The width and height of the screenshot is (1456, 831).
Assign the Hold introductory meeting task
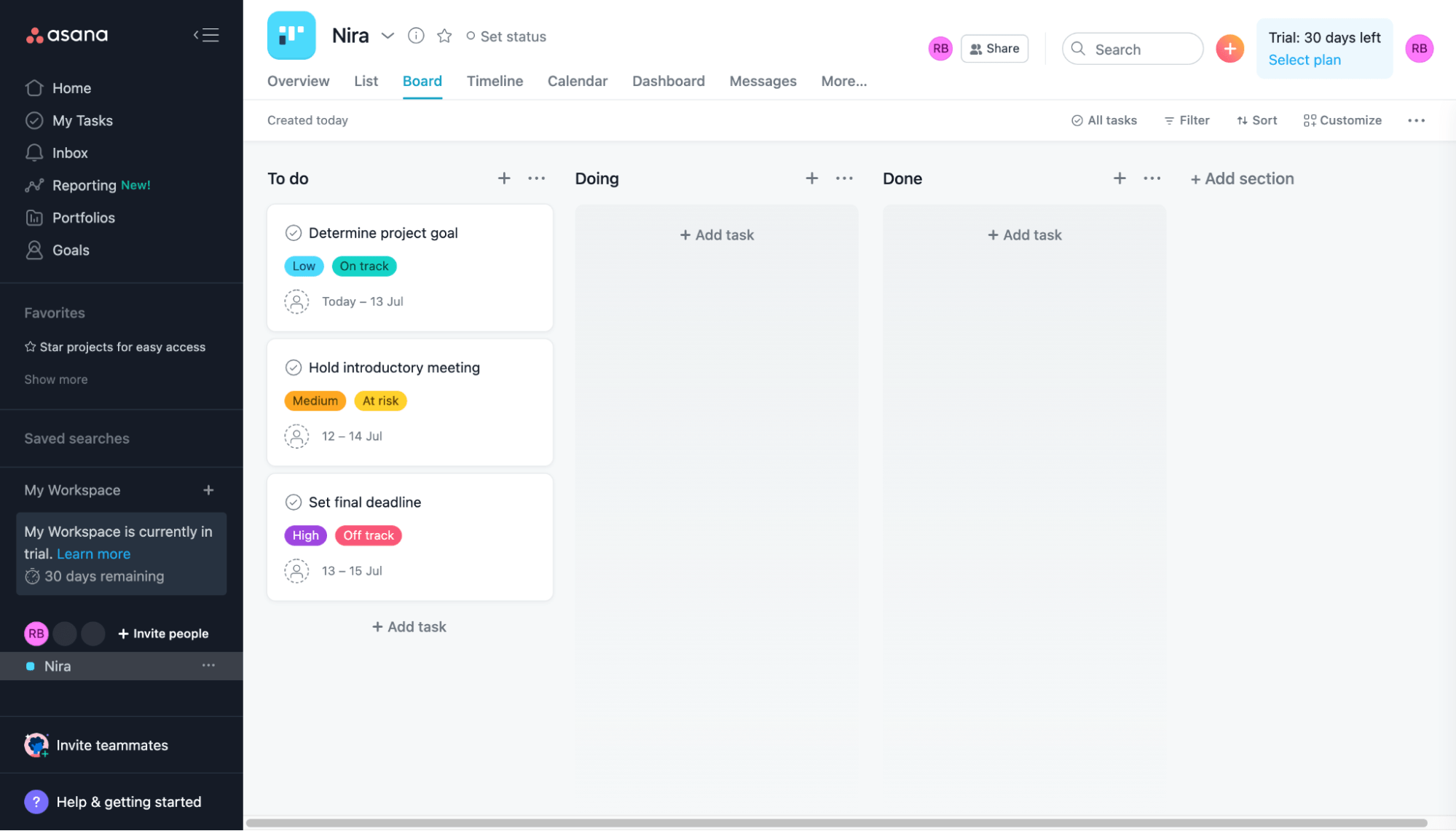pyautogui.click(x=296, y=436)
